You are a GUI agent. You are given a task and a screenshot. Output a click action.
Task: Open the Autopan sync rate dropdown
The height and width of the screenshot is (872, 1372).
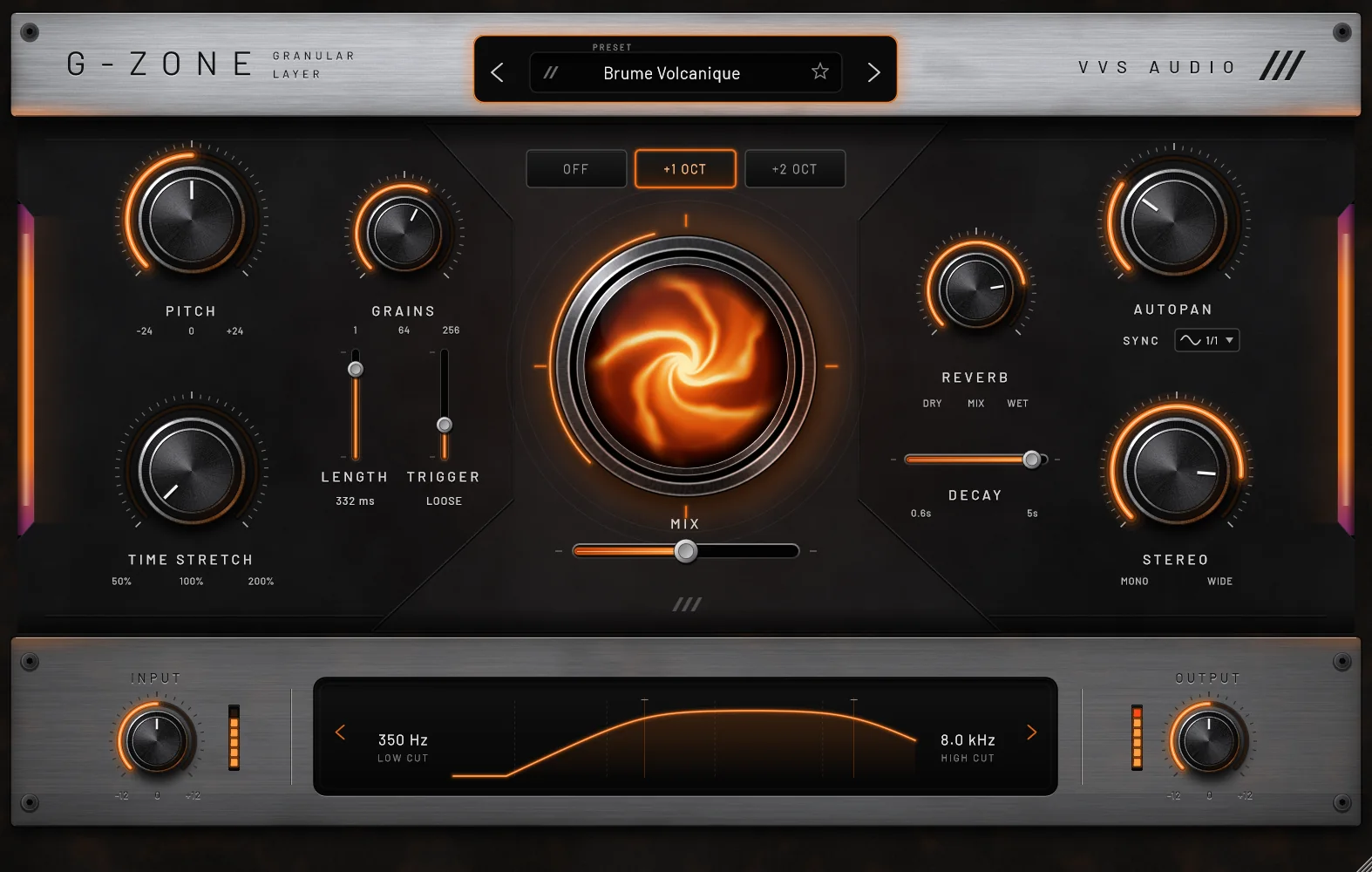coord(1207,340)
